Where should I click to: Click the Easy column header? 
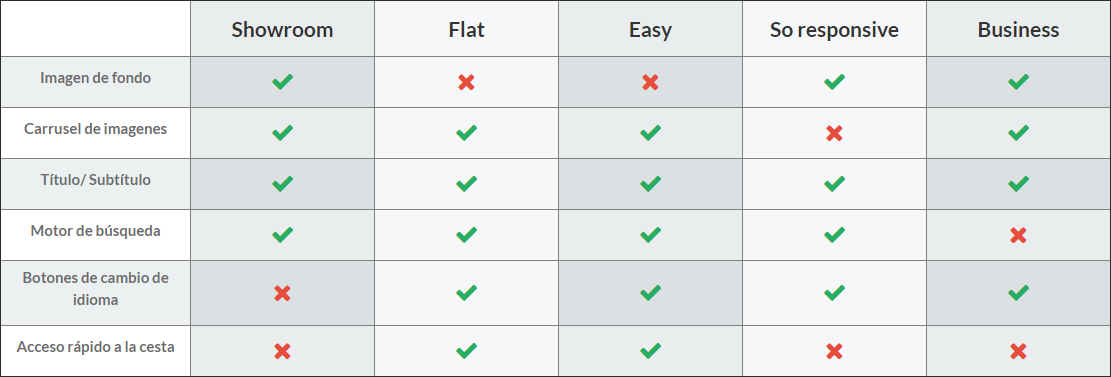(650, 30)
